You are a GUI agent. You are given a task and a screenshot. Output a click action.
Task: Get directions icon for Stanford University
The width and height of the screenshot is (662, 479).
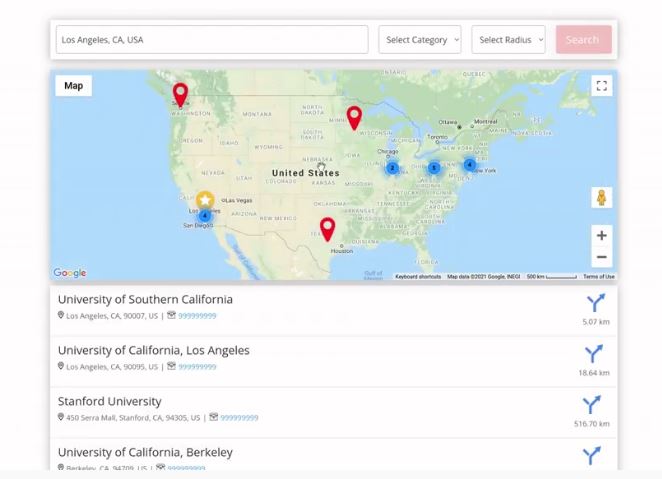[x=591, y=405]
